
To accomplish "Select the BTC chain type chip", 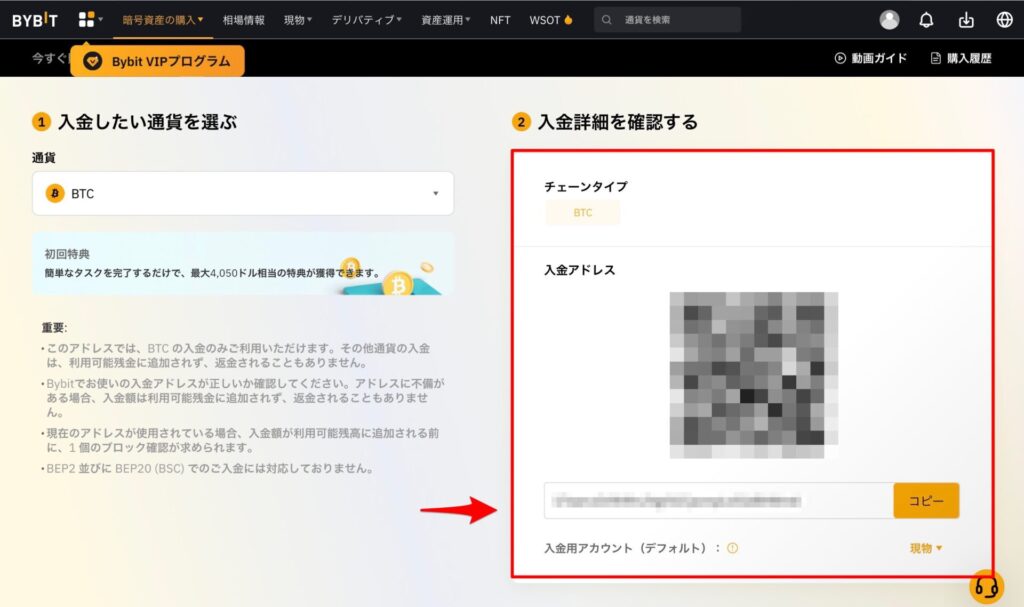I will pos(583,212).
